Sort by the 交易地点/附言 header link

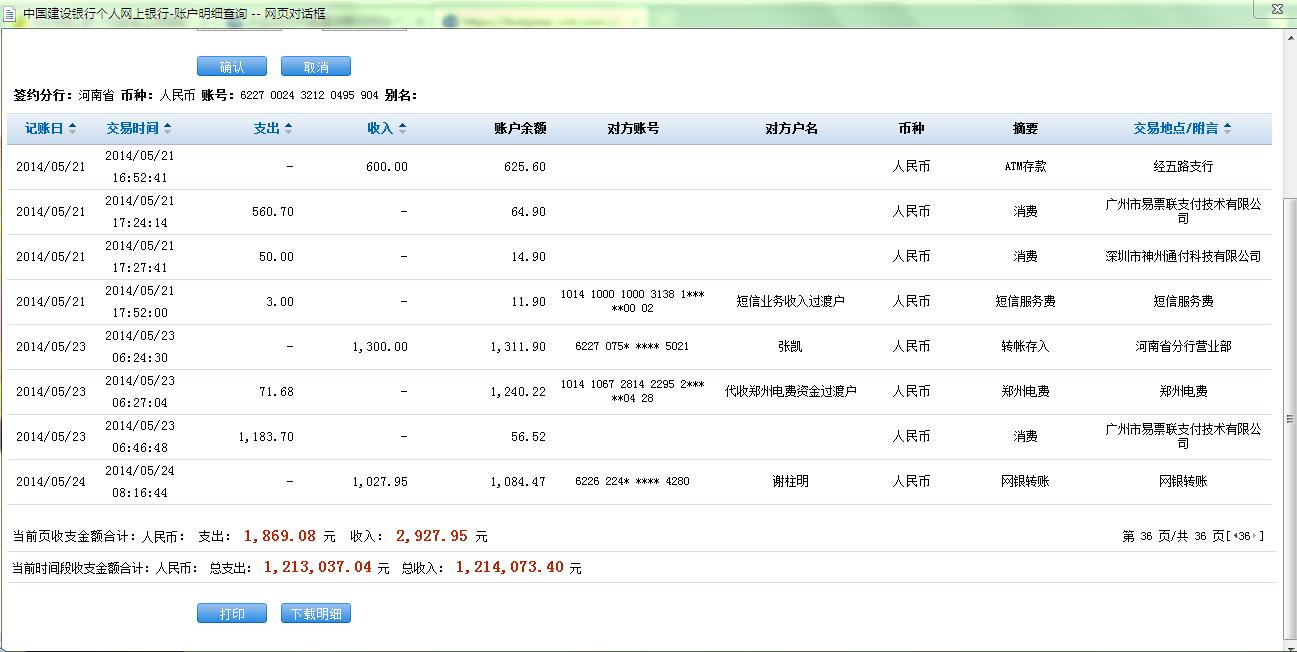(1175, 129)
